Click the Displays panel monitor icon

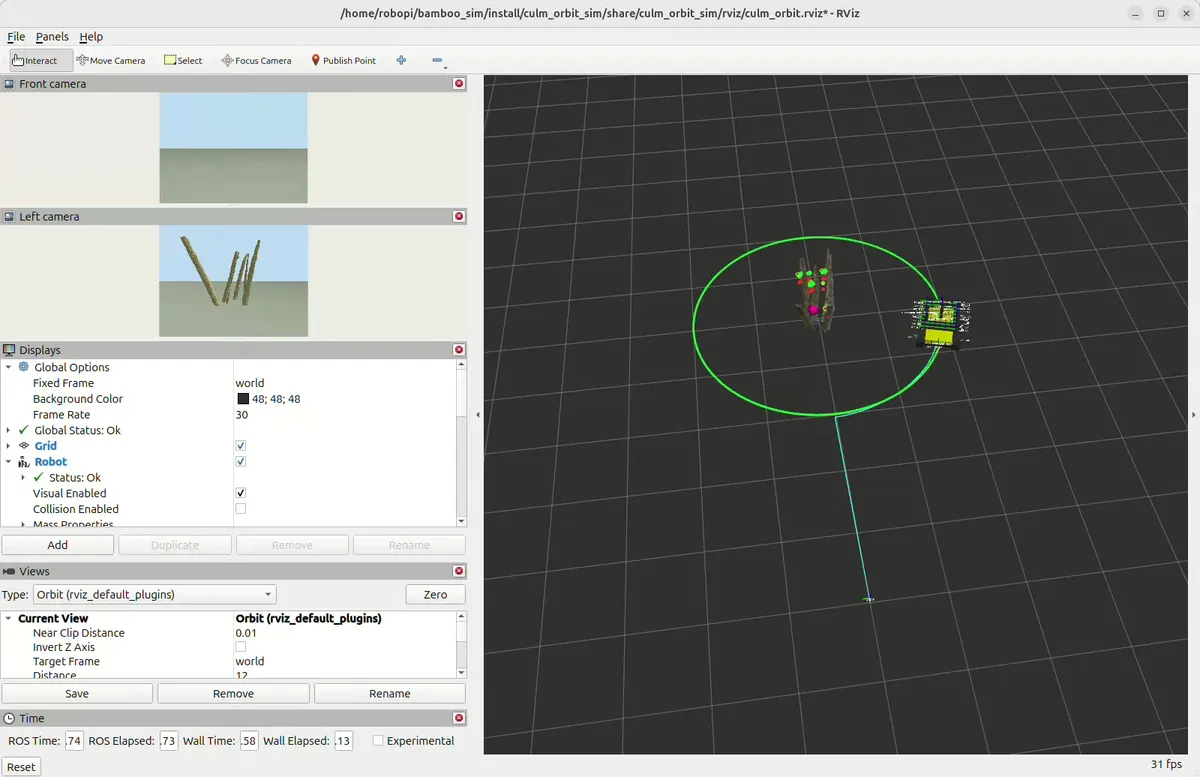point(9,350)
